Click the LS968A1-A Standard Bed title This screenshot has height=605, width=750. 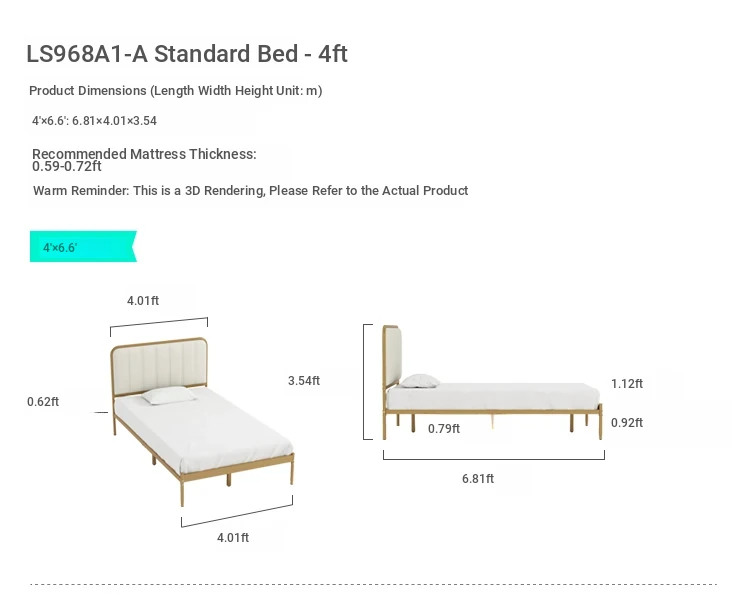[x=187, y=54]
